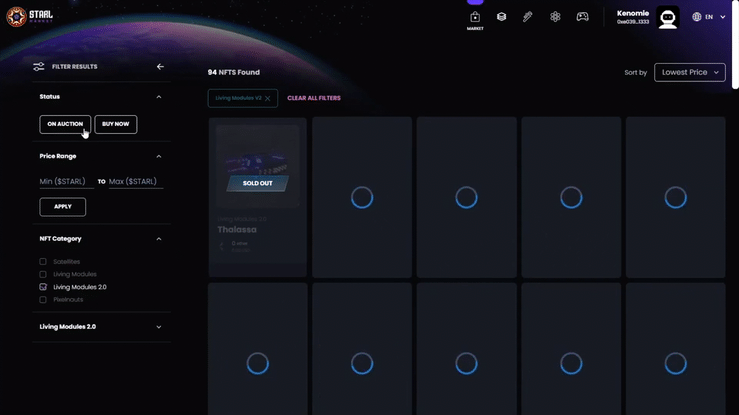Check the Living Modules category checkbox
The height and width of the screenshot is (415, 739).
(43, 274)
